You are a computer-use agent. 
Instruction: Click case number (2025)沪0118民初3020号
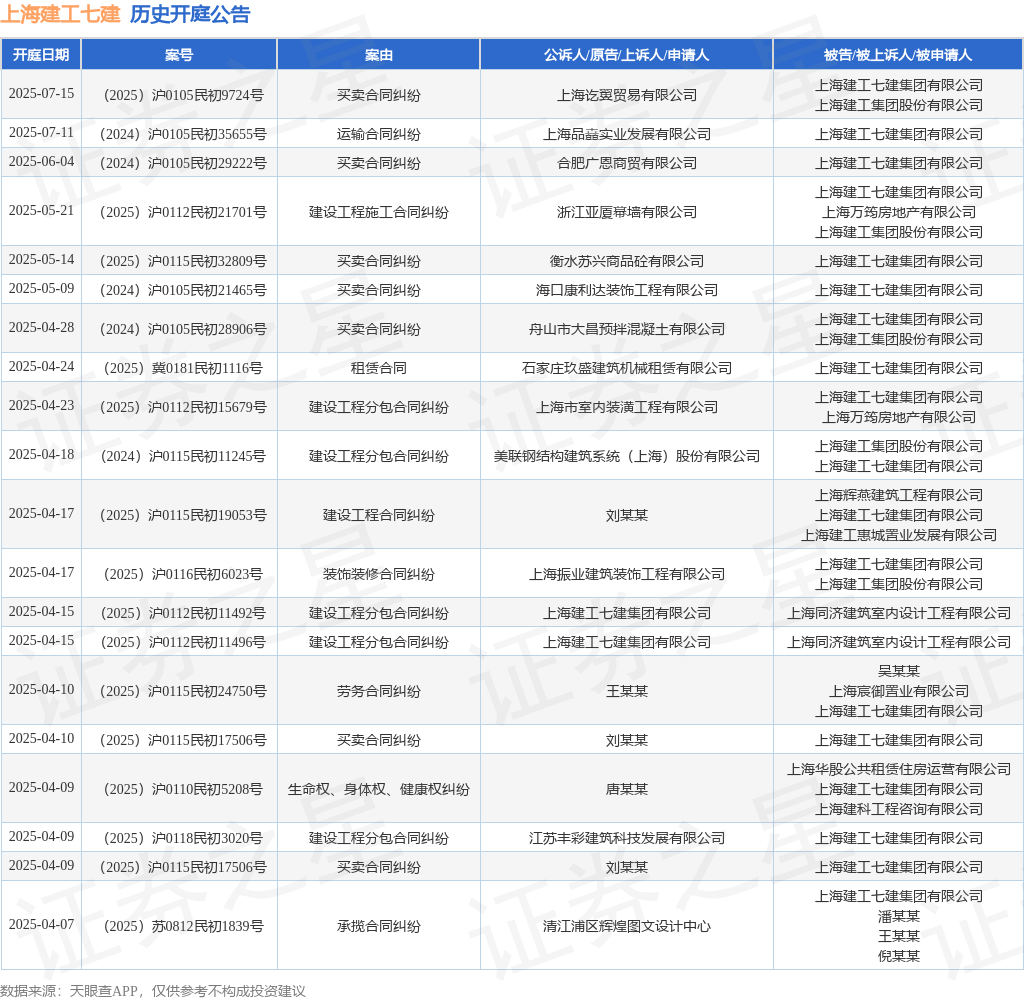(183, 838)
